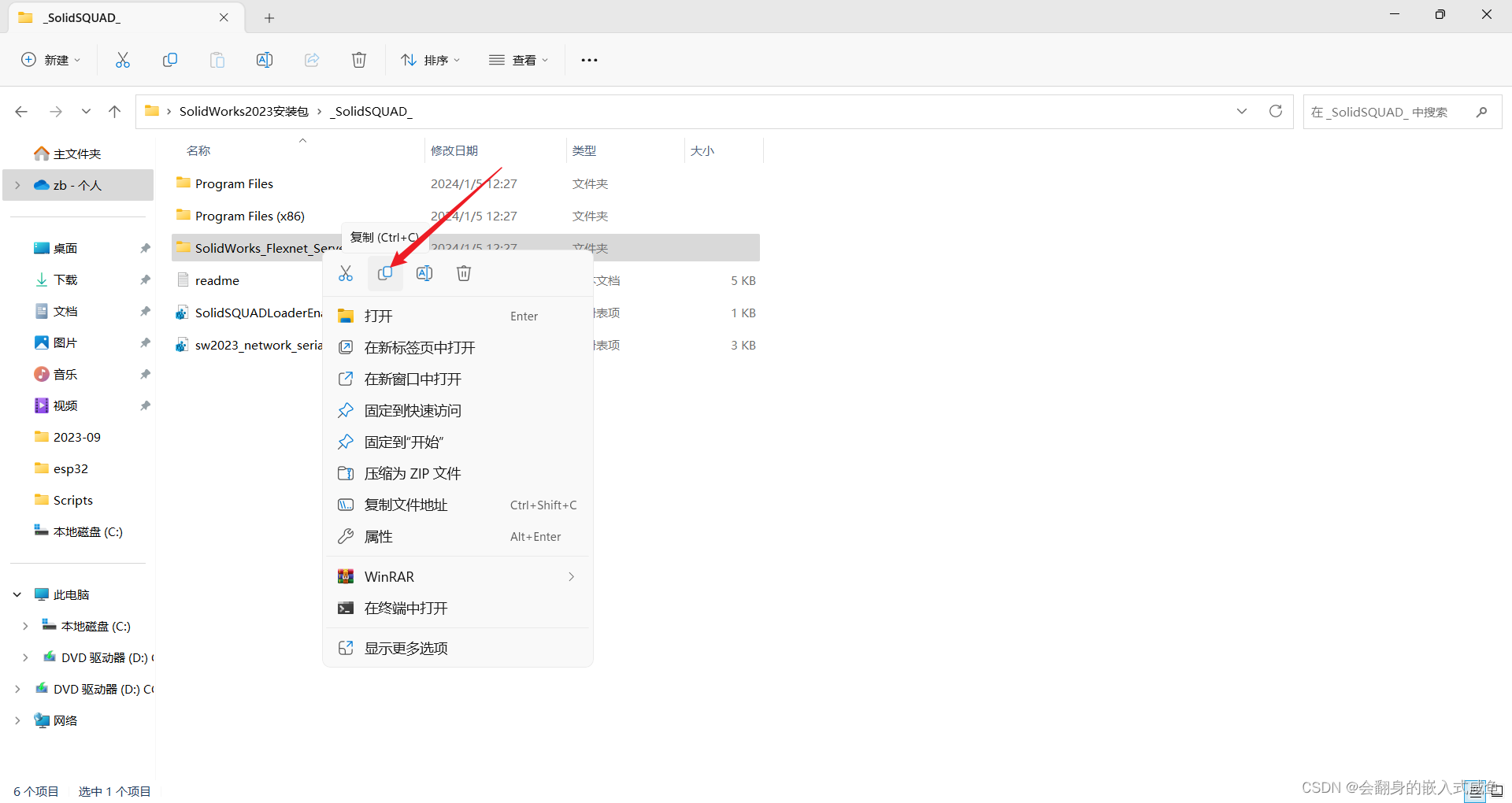Select the readme file
The height and width of the screenshot is (803, 1512).
217,280
